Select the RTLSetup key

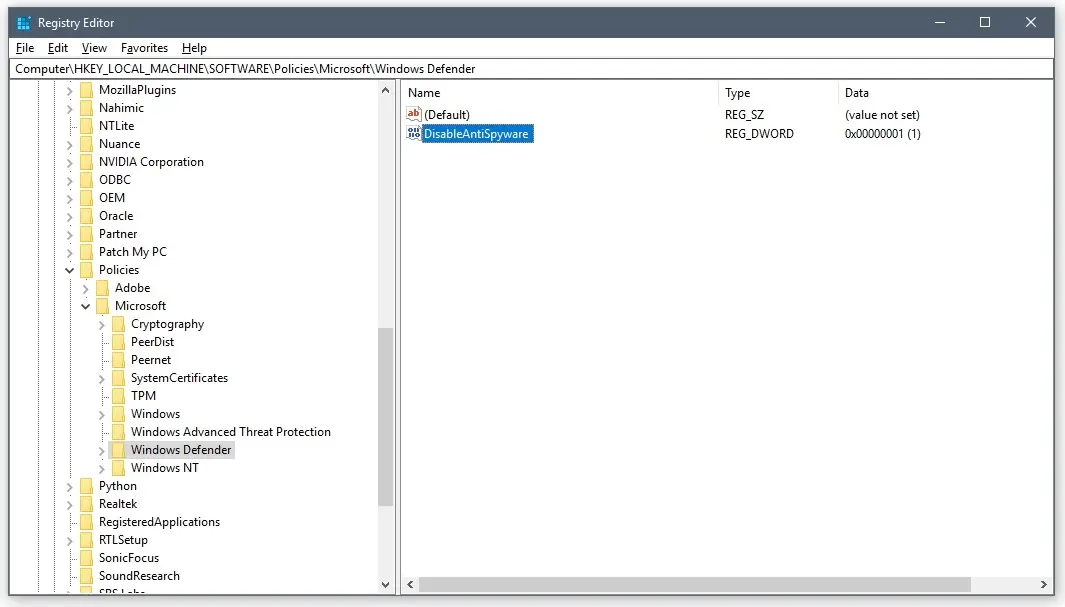pyautogui.click(x=123, y=540)
